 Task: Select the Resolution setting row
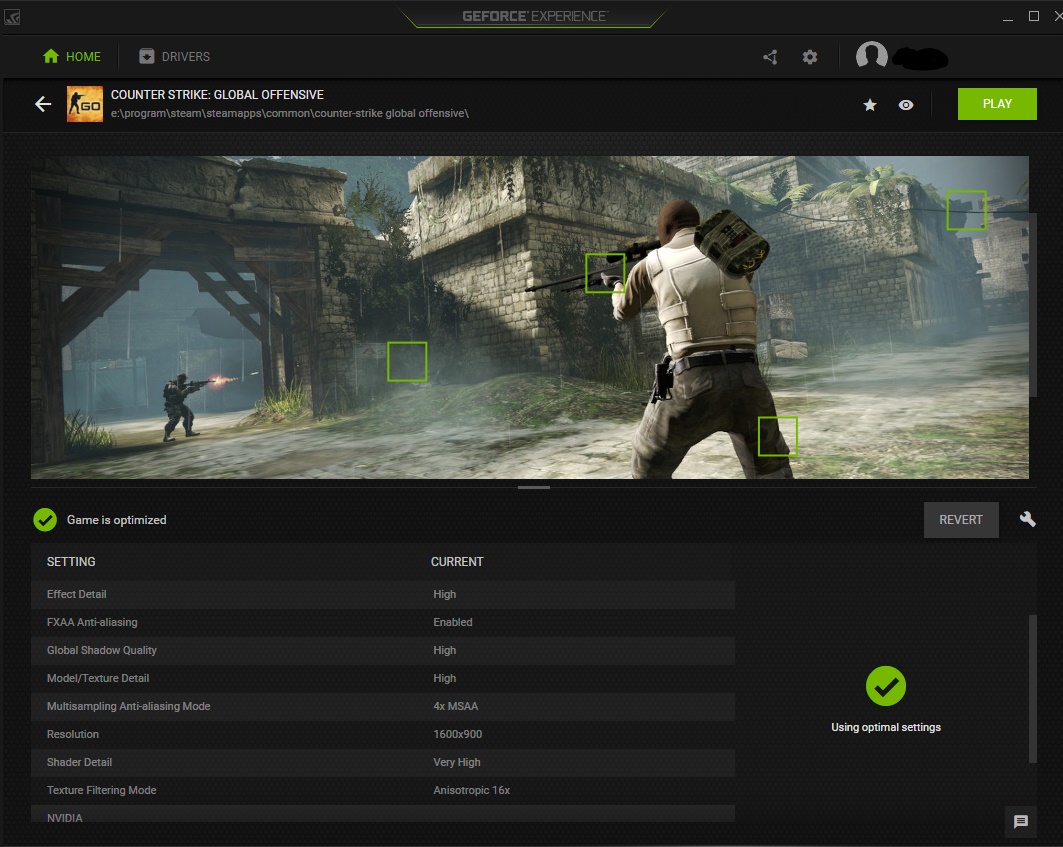(x=383, y=734)
